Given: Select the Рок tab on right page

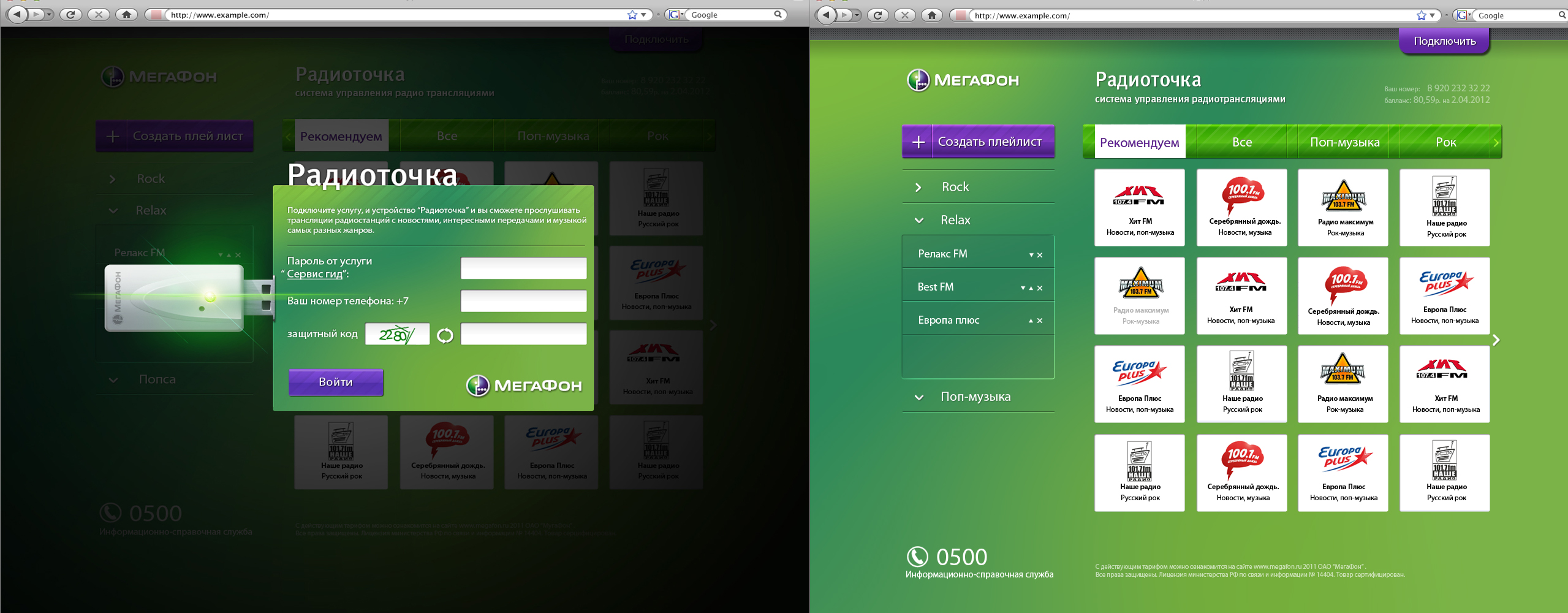Looking at the screenshot, I should click(1445, 142).
